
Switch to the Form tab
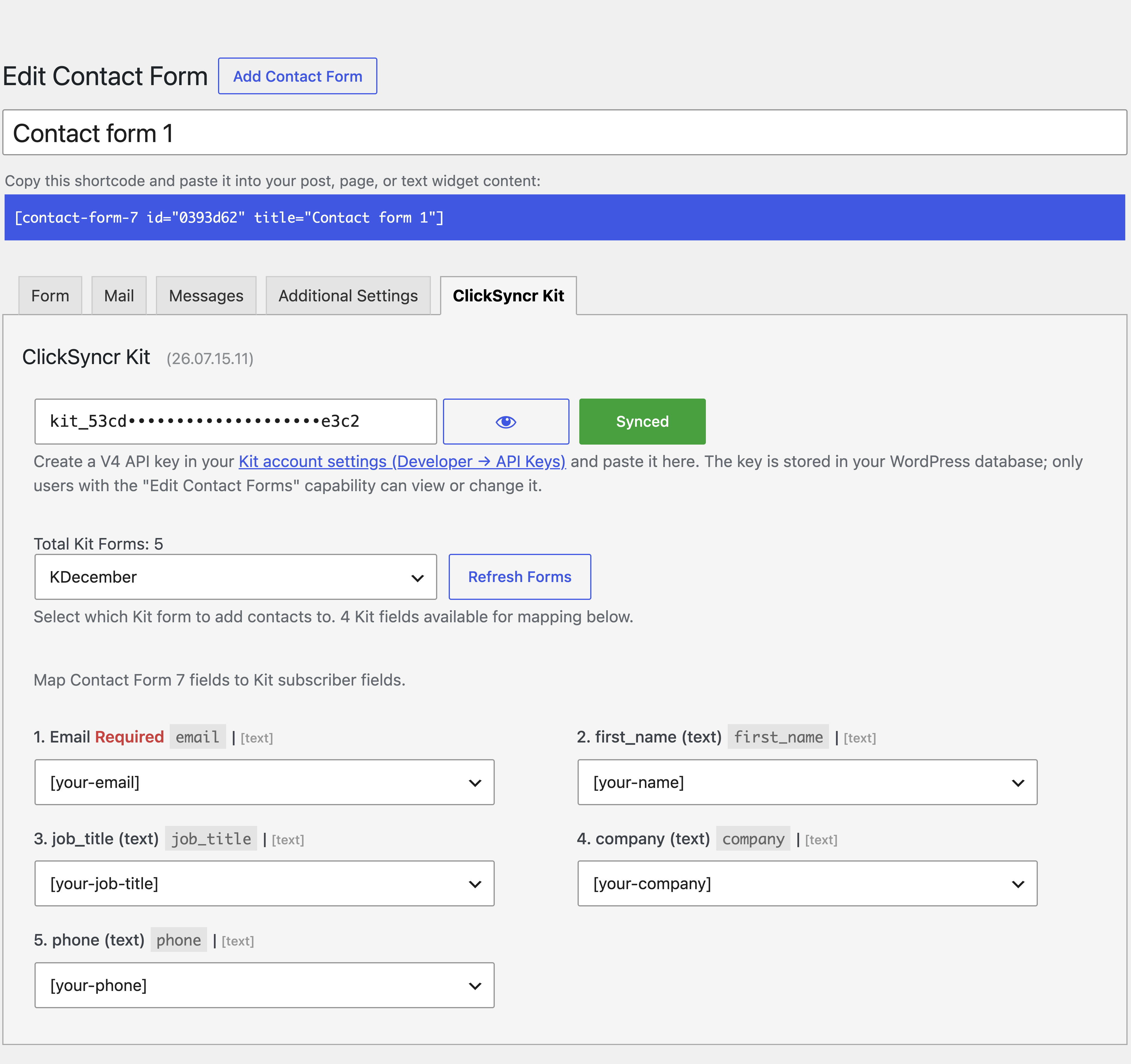pyautogui.click(x=50, y=296)
